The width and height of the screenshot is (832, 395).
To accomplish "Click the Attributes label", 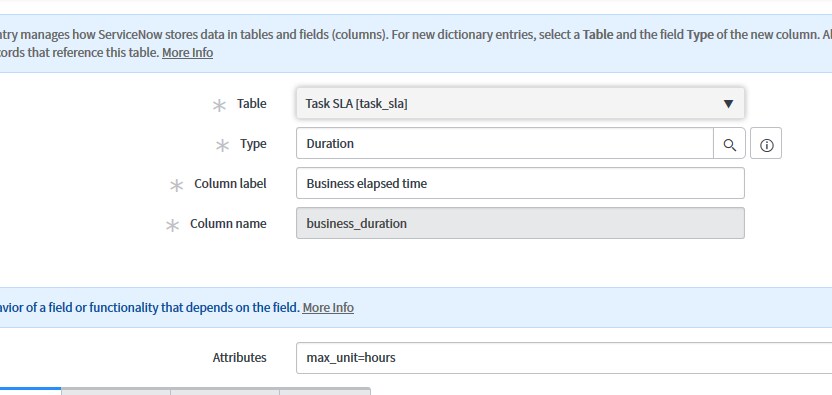I will tap(239, 358).
